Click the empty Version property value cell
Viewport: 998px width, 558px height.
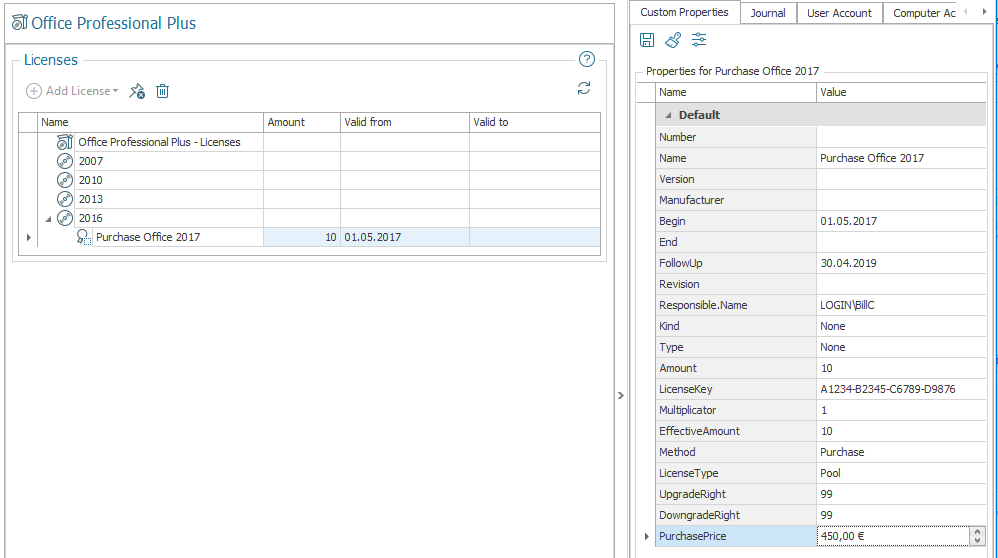(x=901, y=179)
